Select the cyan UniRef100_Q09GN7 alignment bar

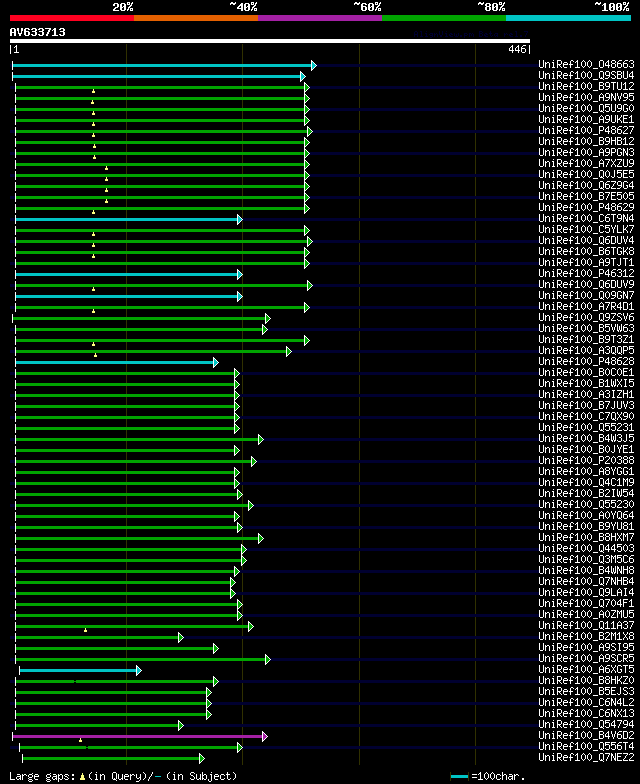(x=128, y=296)
